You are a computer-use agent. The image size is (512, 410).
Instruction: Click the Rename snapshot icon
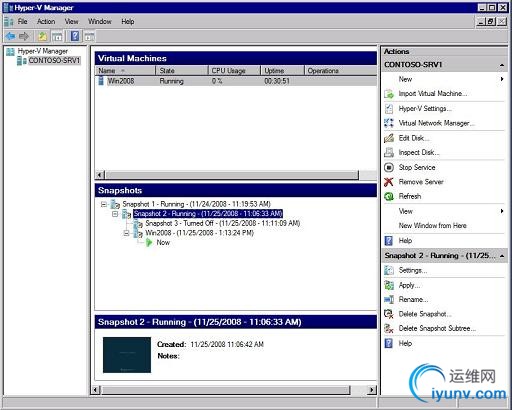pos(389,299)
